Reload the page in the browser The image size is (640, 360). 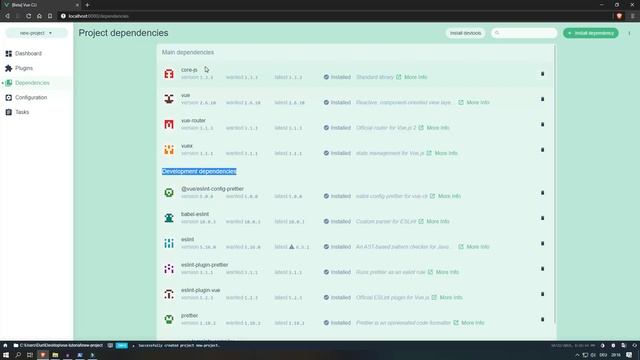pyautogui.click(x=29, y=16)
